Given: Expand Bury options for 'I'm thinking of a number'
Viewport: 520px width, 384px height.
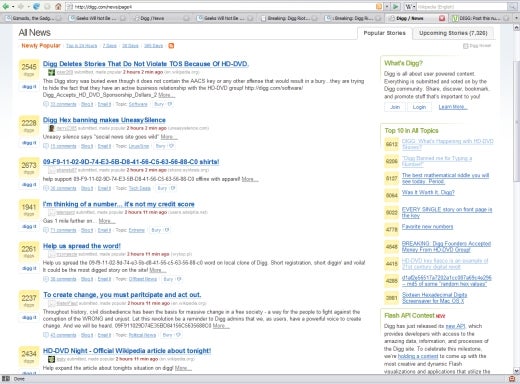Looking at the screenshot, I should click(x=167, y=230).
